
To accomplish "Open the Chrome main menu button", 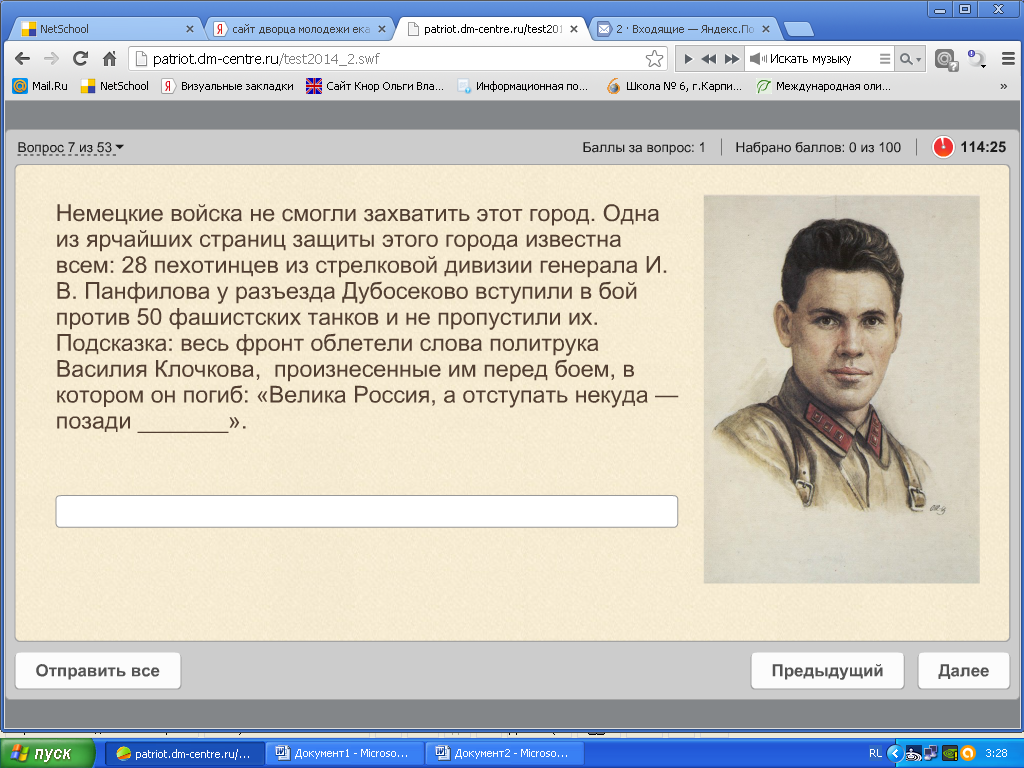I will (1008, 59).
